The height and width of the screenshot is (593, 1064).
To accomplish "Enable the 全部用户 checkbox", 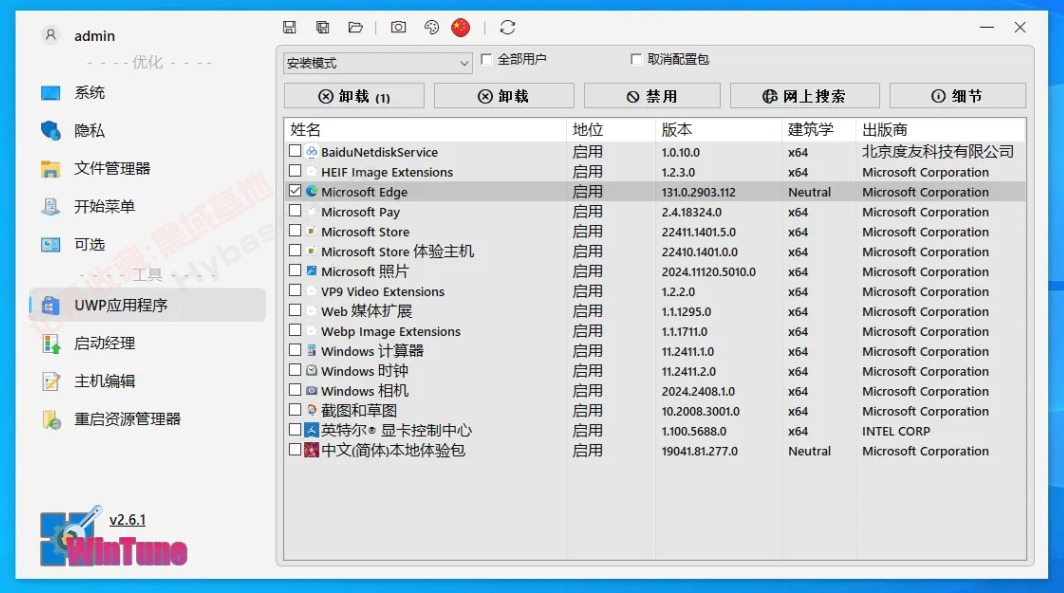I will click(486, 59).
